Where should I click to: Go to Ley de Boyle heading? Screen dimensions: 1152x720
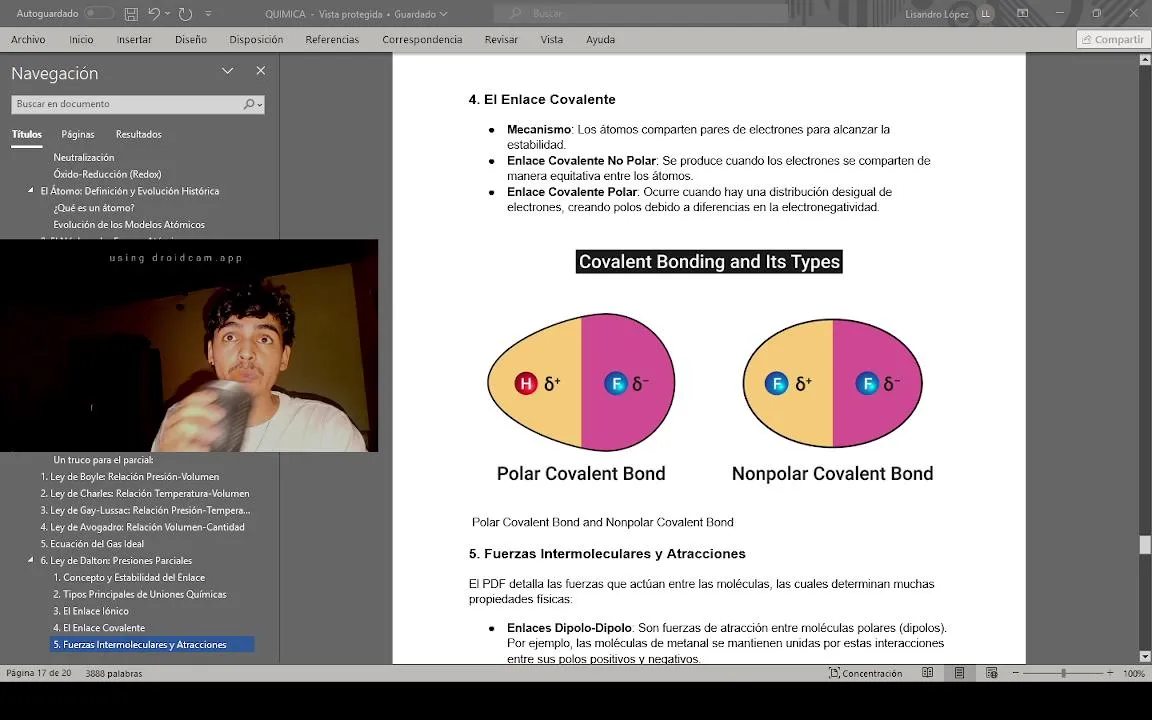129,477
